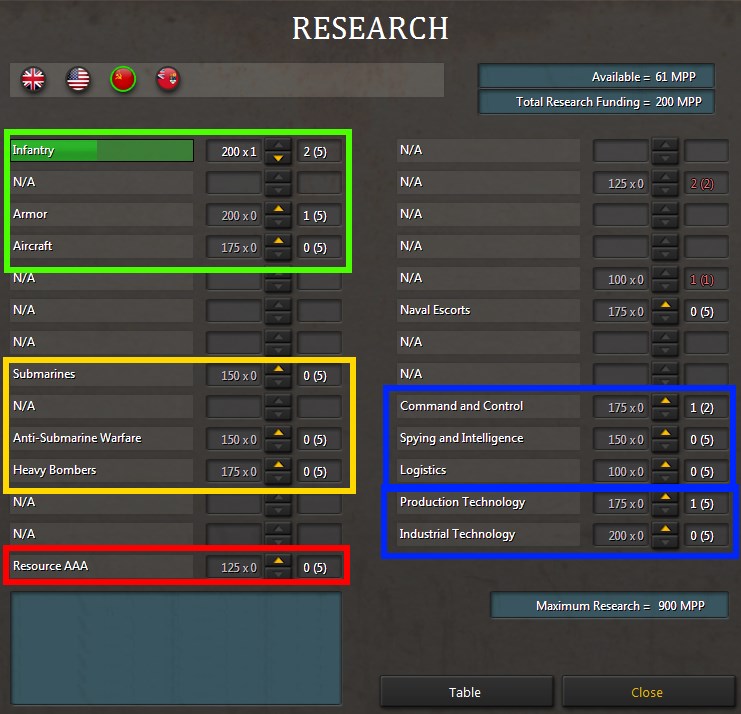Screen dimensions: 741x714
Task: Select the Logistics research row
Action: tap(489, 470)
